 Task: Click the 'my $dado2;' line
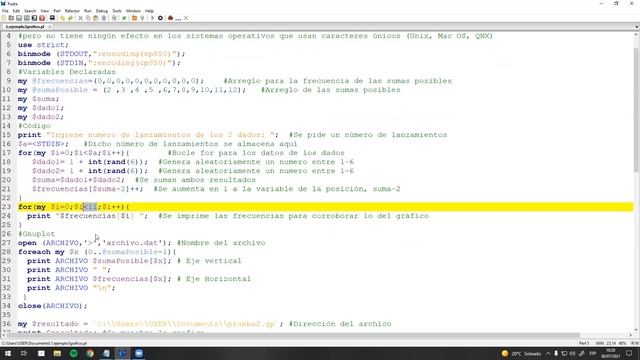pyautogui.click(x=41, y=117)
